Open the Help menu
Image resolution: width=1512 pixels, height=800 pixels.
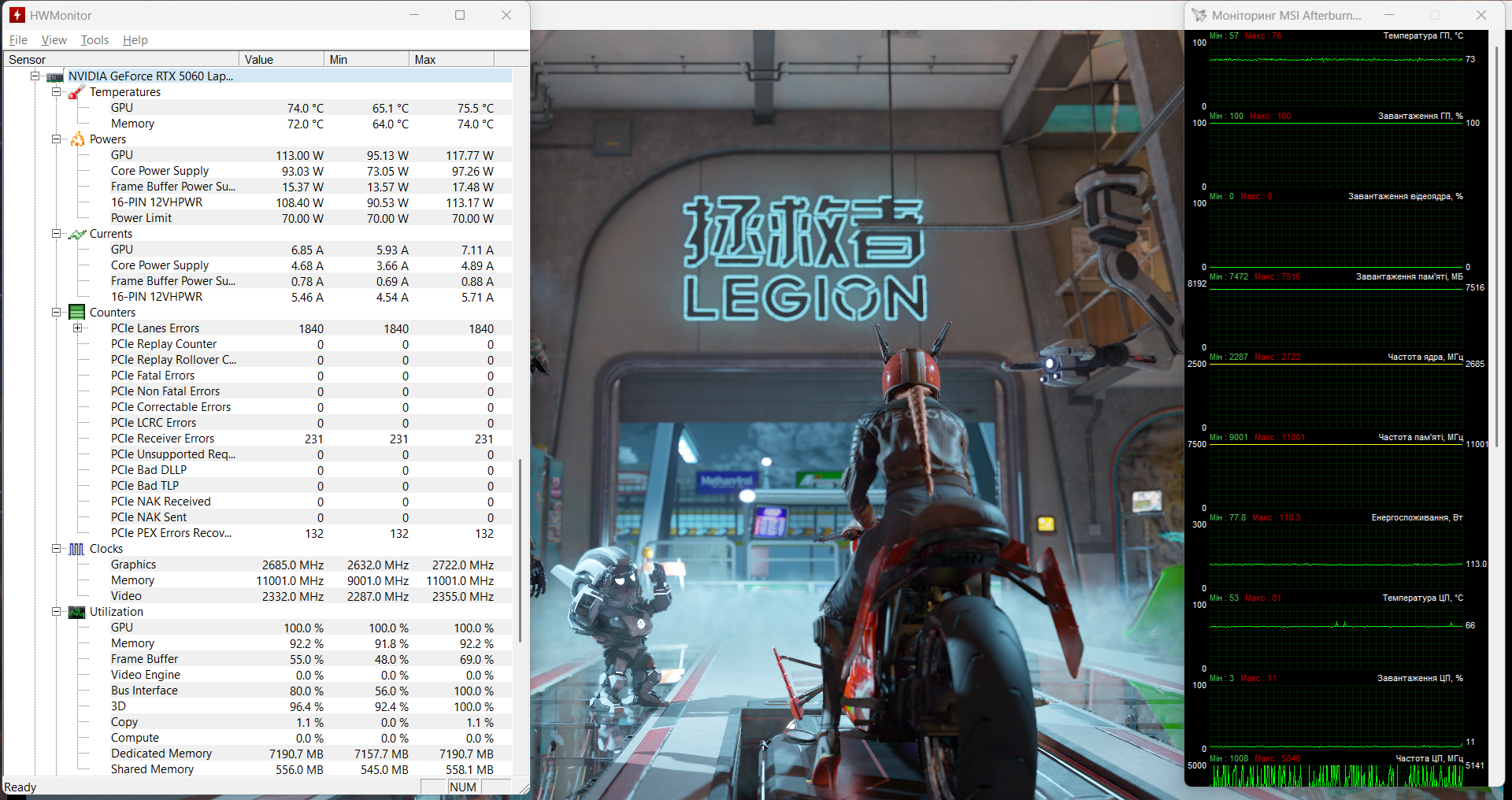[x=135, y=40]
